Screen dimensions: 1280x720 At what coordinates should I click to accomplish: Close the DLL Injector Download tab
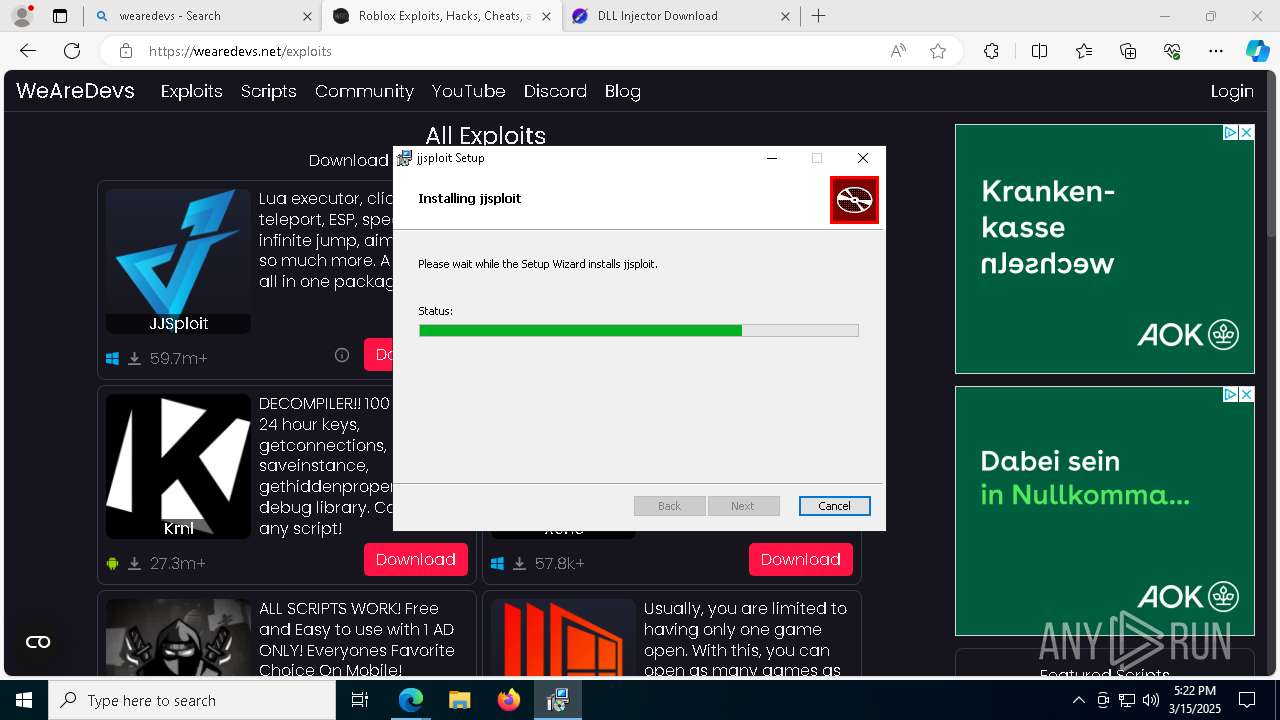(x=785, y=16)
